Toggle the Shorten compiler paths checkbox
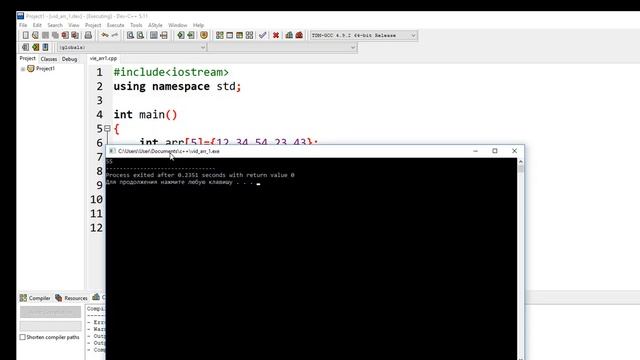Screen dimensions: 640x360 (22, 337)
